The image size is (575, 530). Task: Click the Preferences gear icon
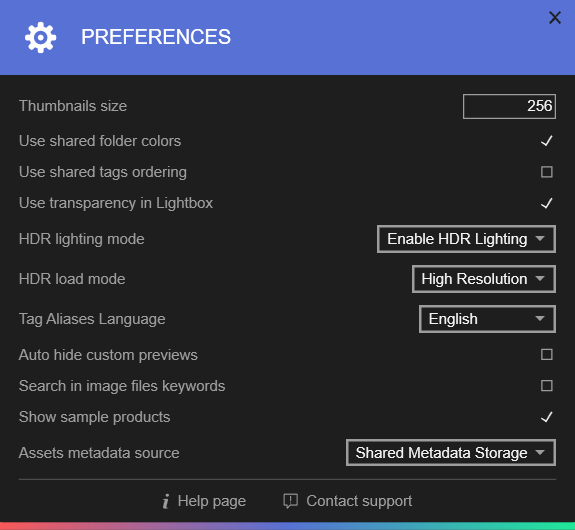pyautogui.click(x=40, y=37)
